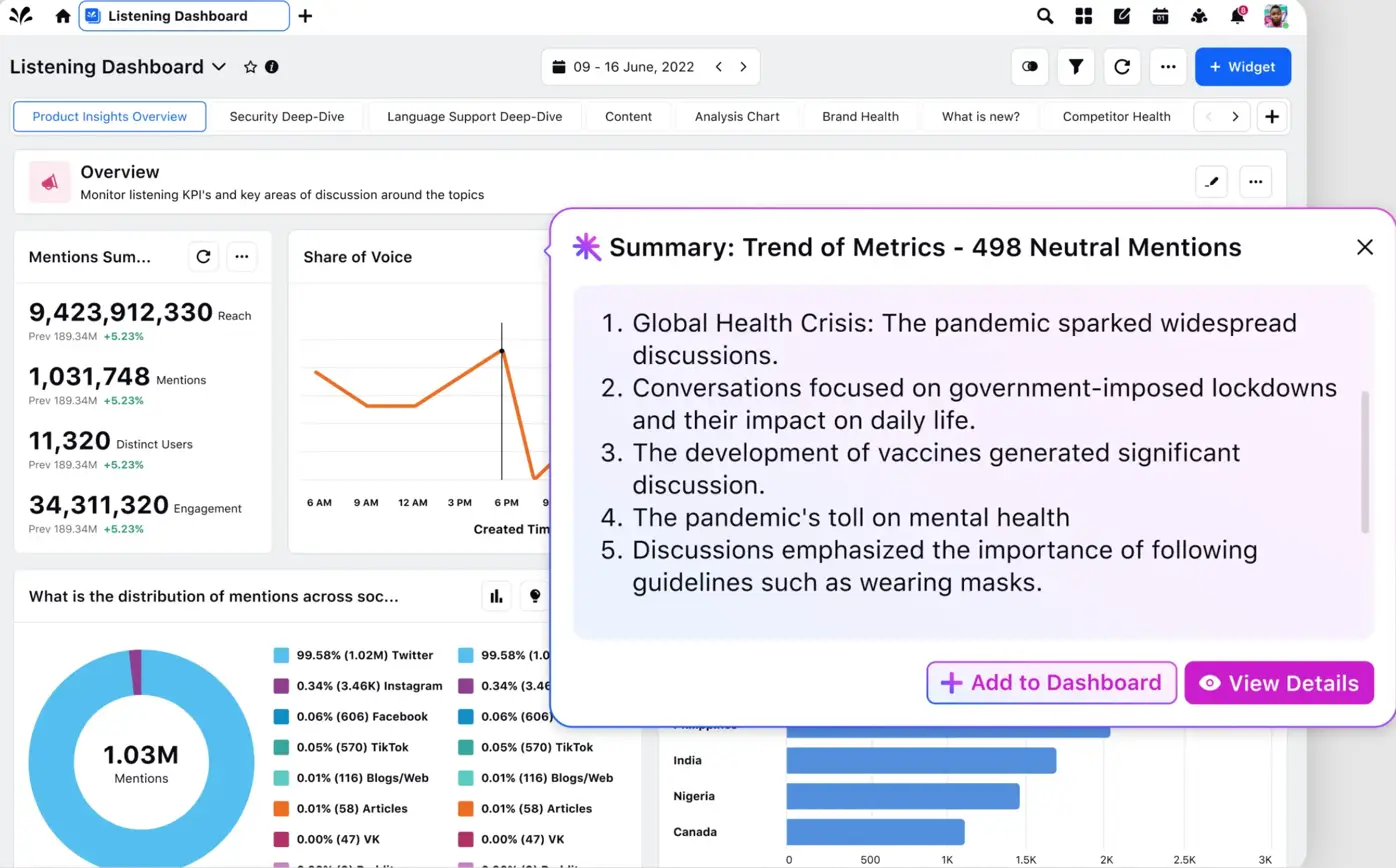The width and height of the screenshot is (1396, 868).
Task: Click the View Details button
Action: [1279, 683]
